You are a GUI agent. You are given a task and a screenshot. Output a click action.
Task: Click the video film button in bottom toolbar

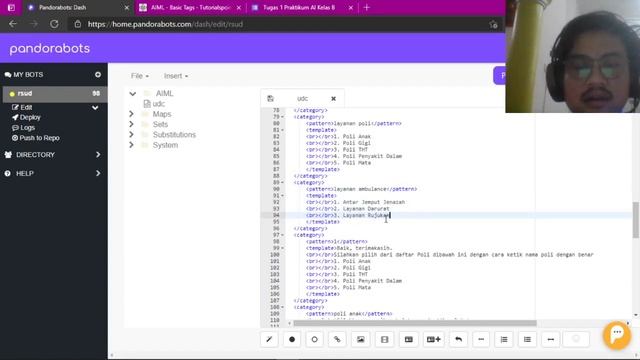point(384,339)
